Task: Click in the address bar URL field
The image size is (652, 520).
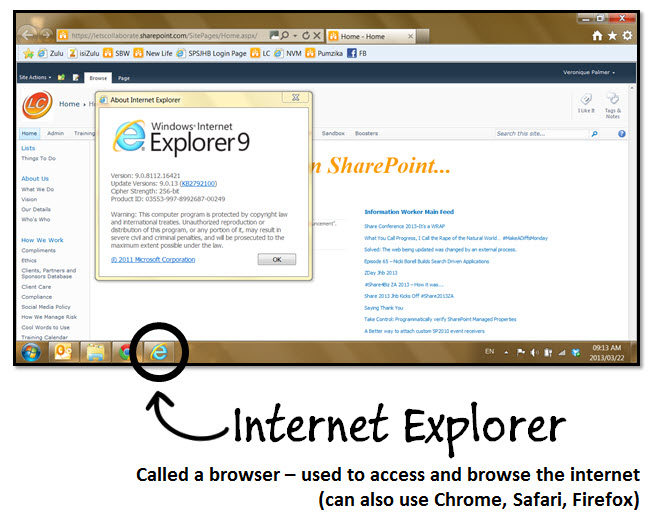Action: 164,36
